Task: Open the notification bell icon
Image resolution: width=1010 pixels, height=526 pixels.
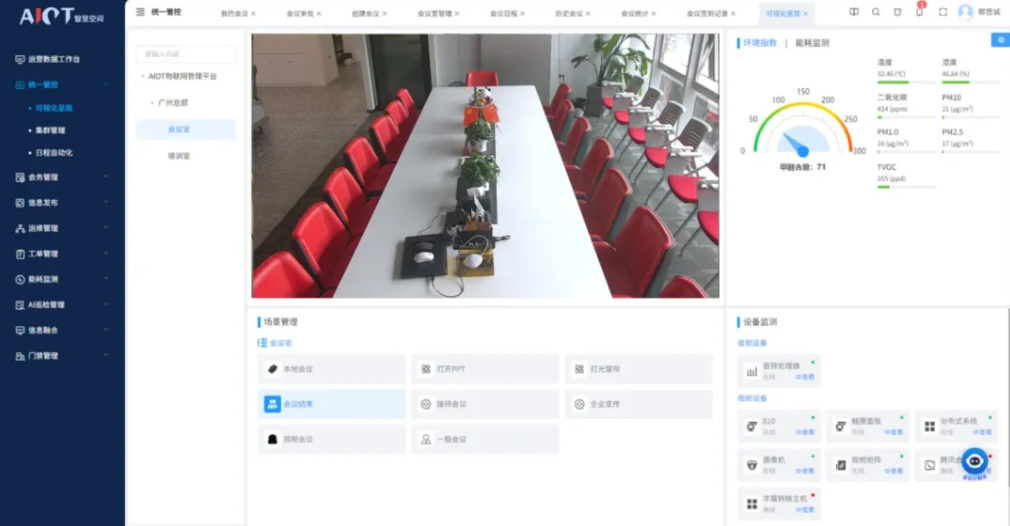Action: point(919,12)
